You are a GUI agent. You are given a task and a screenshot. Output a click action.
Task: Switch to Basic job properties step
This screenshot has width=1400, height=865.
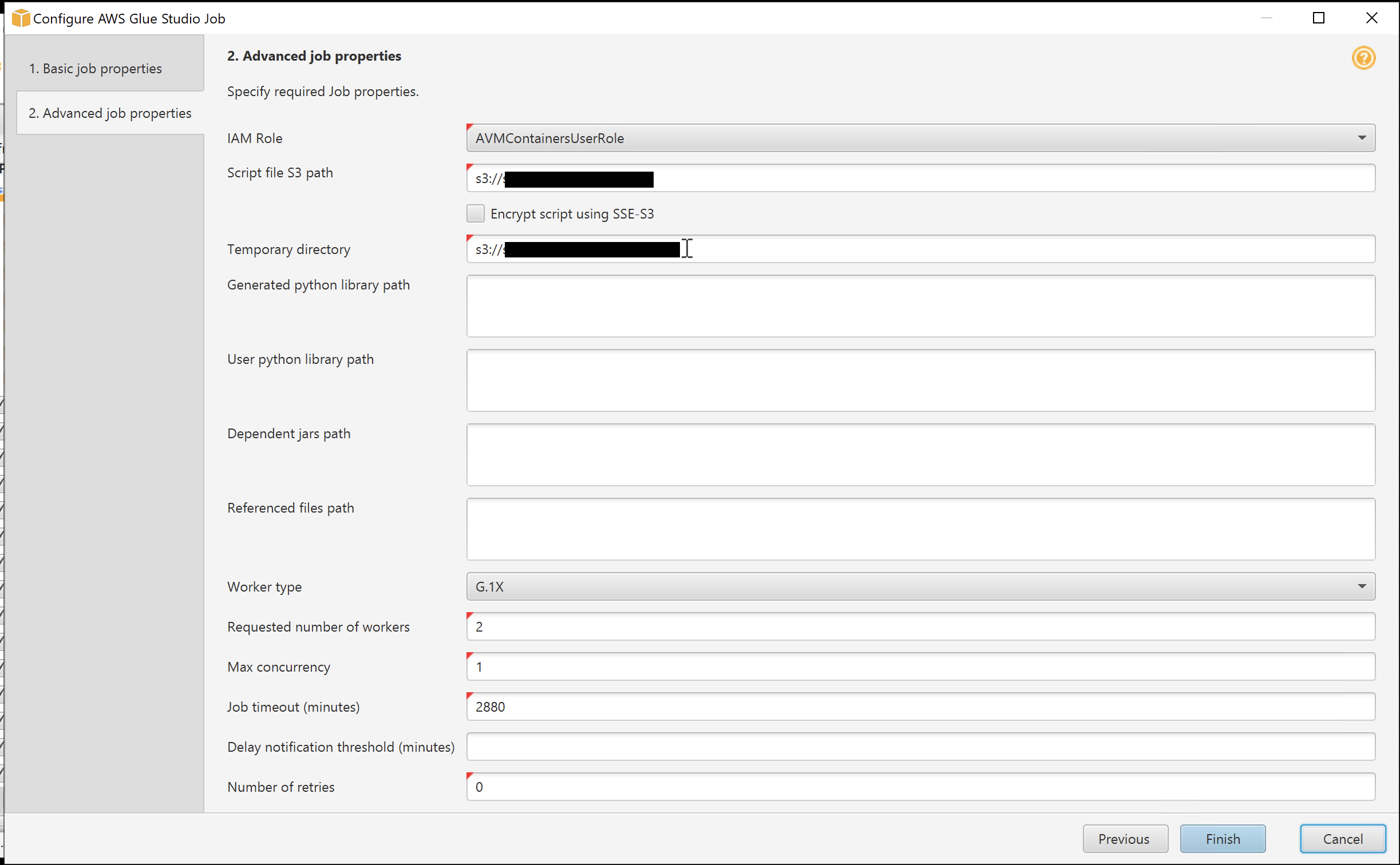point(95,68)
